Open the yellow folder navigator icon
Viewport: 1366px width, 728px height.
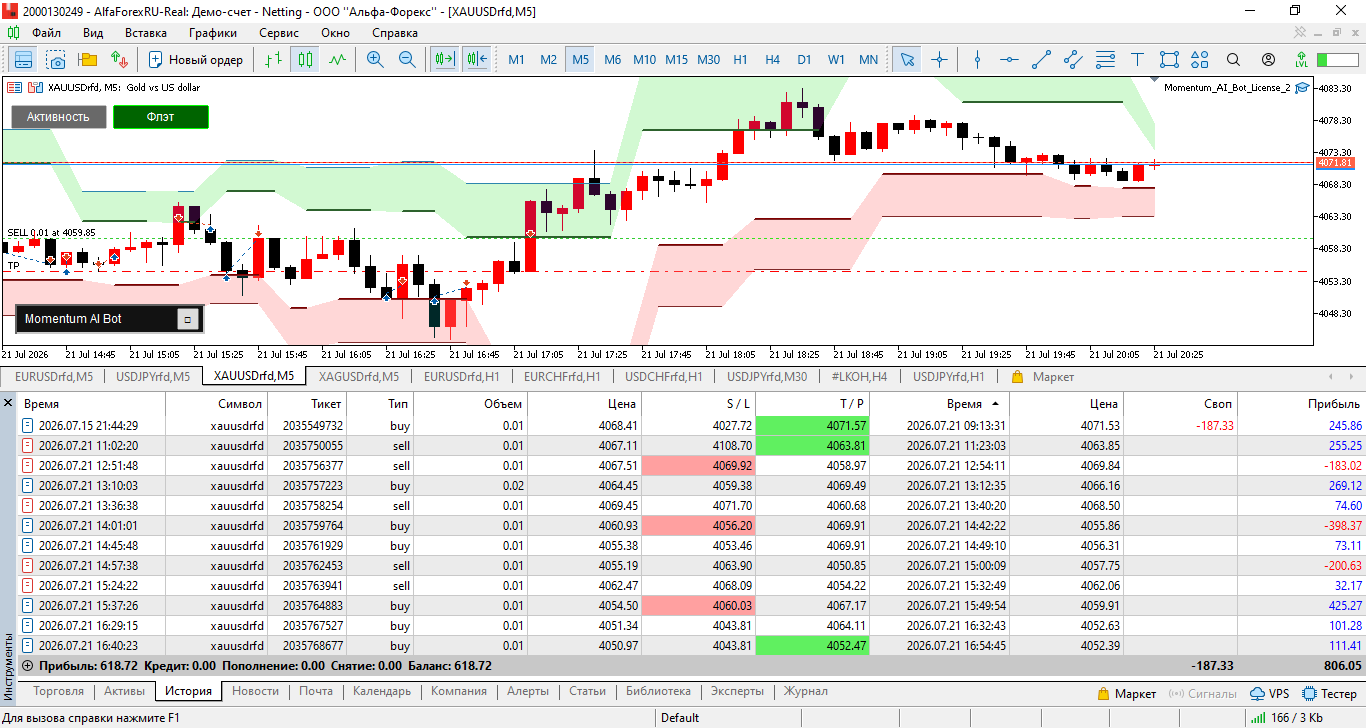87,60
